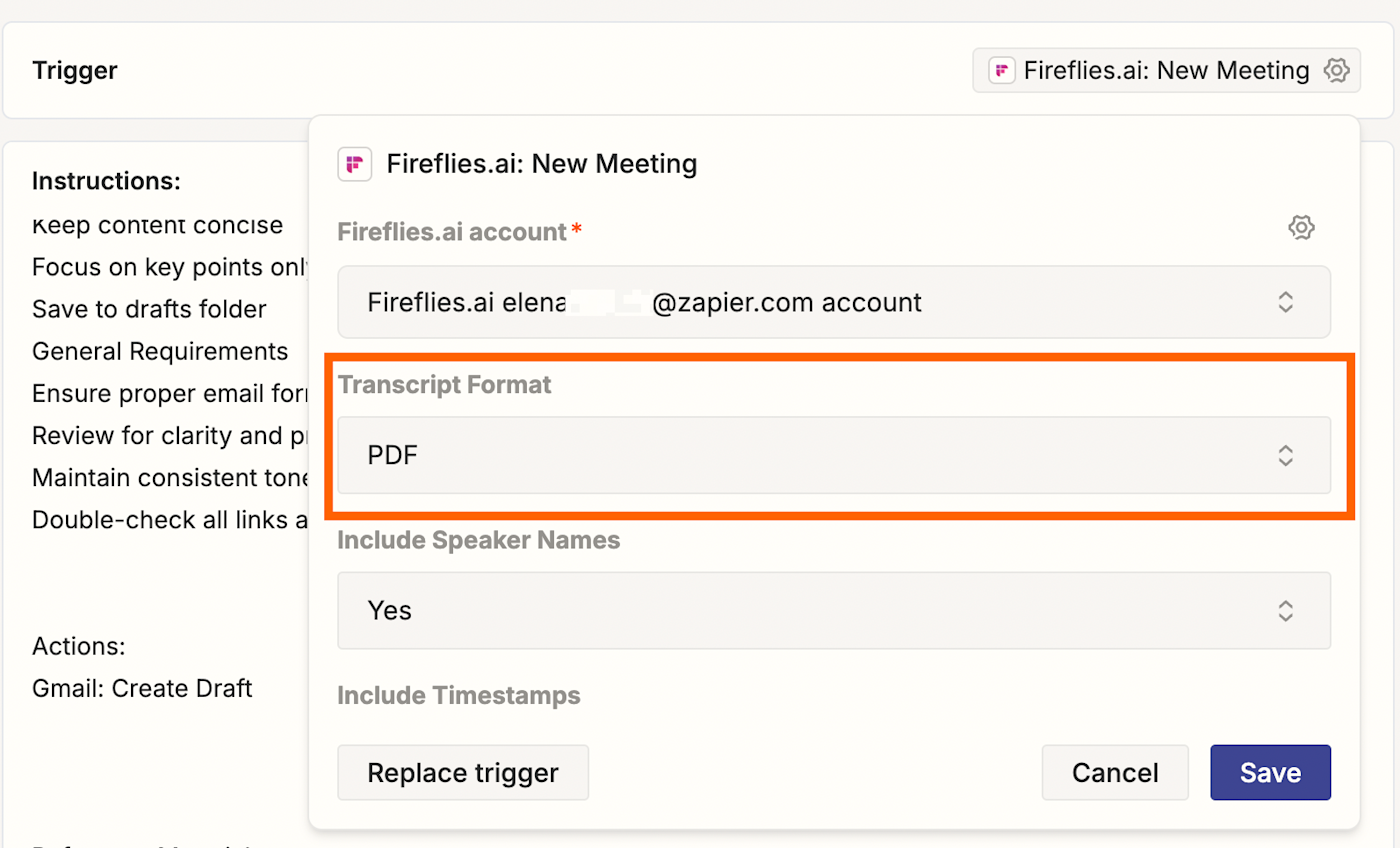Click the Instructions heading
This screenshot has height=848, width=1400.
pyautogui.click(x=106, y=181)
